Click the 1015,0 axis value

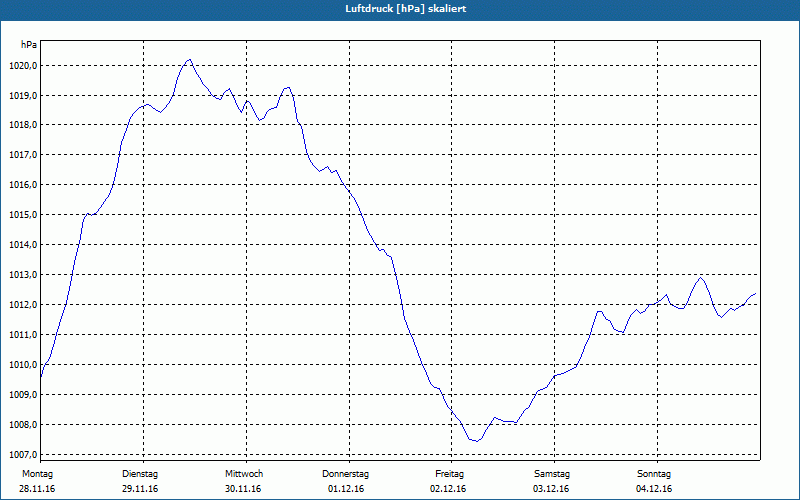click(23, 215)
